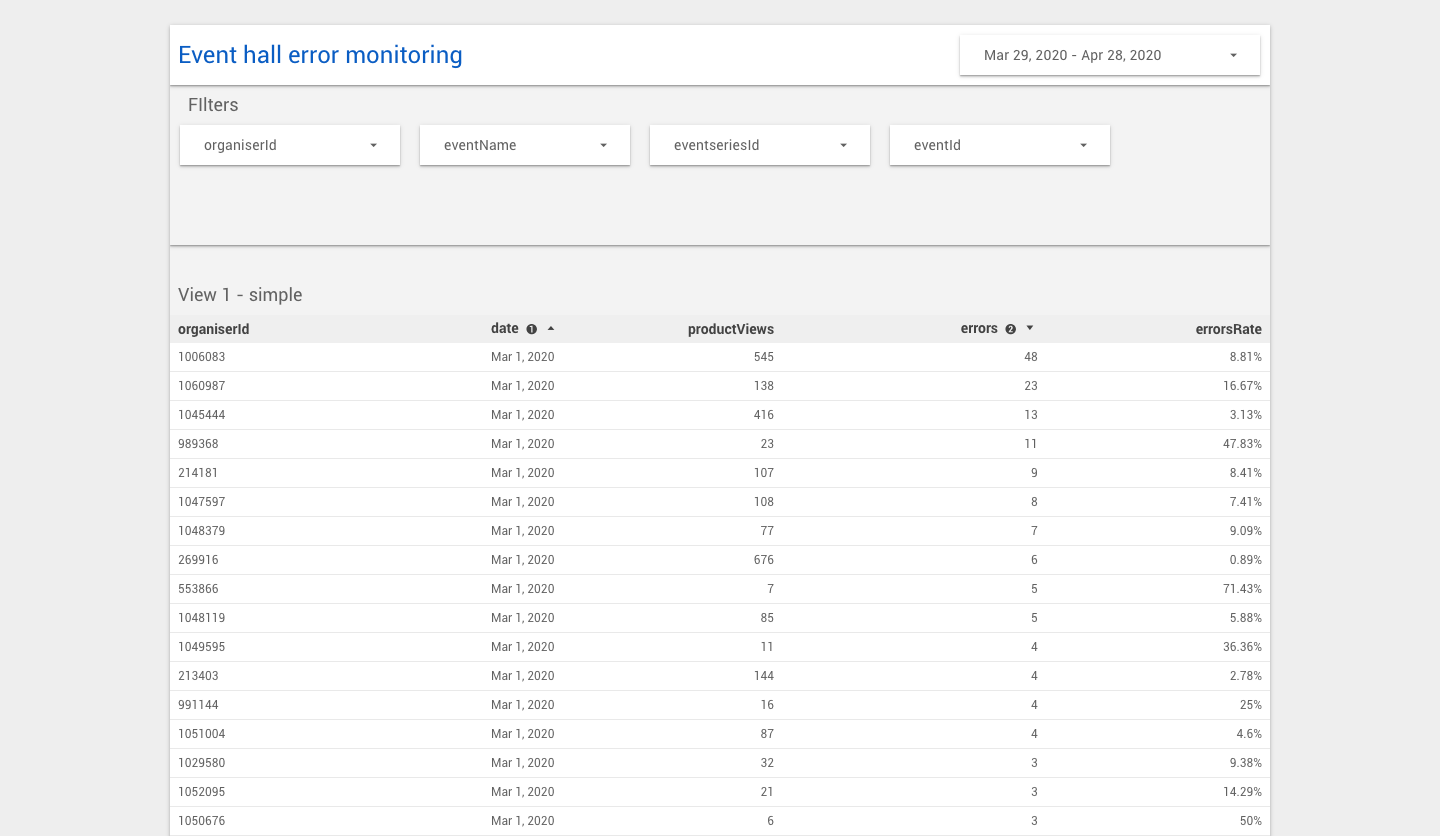Viewport: 1440px width, 836px height.
Task: Open the eventseriesId filter dropdown
Action: tap(760, 145)
